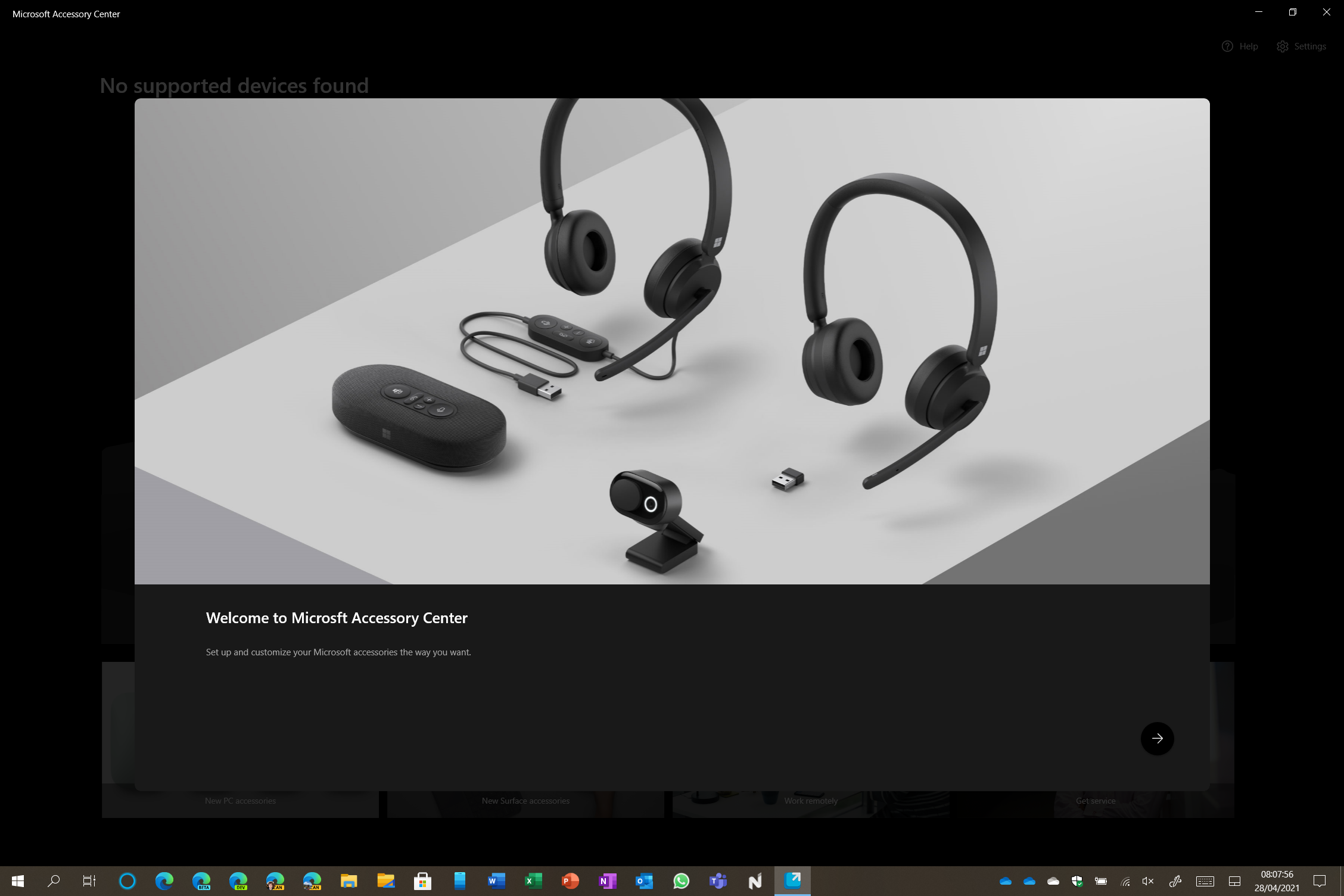This screenshot has width=1344, height=896.
Task: Open Microsoft Edge Beta in taskbar
Action: click(201, 881)
